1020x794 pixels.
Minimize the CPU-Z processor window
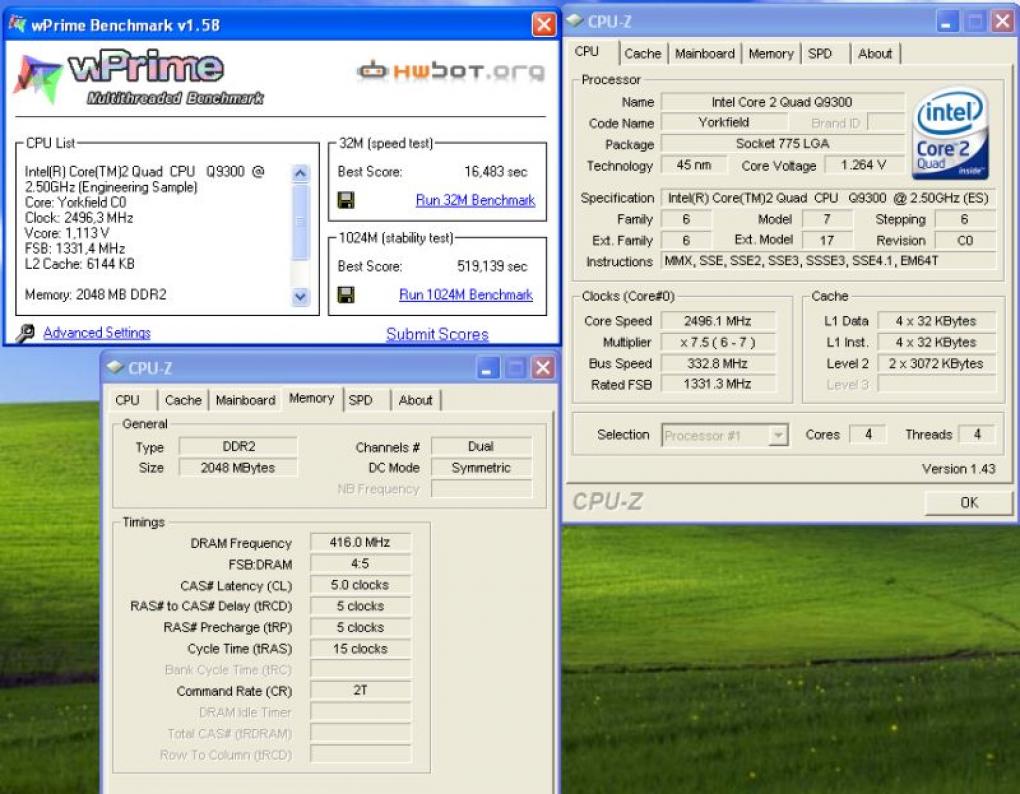click(947, 21)
